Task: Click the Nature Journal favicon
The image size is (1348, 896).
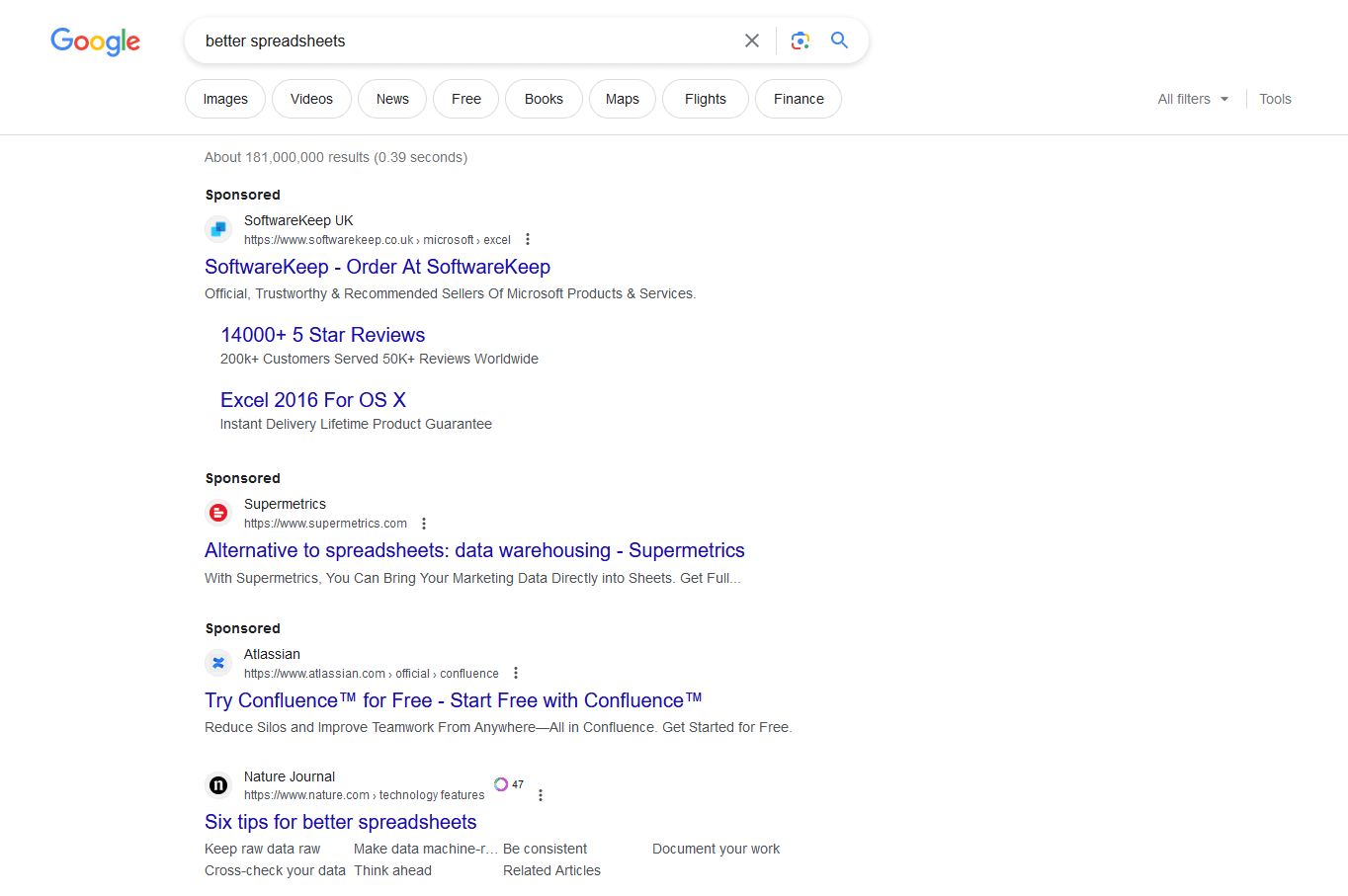Action: point(218,785)
